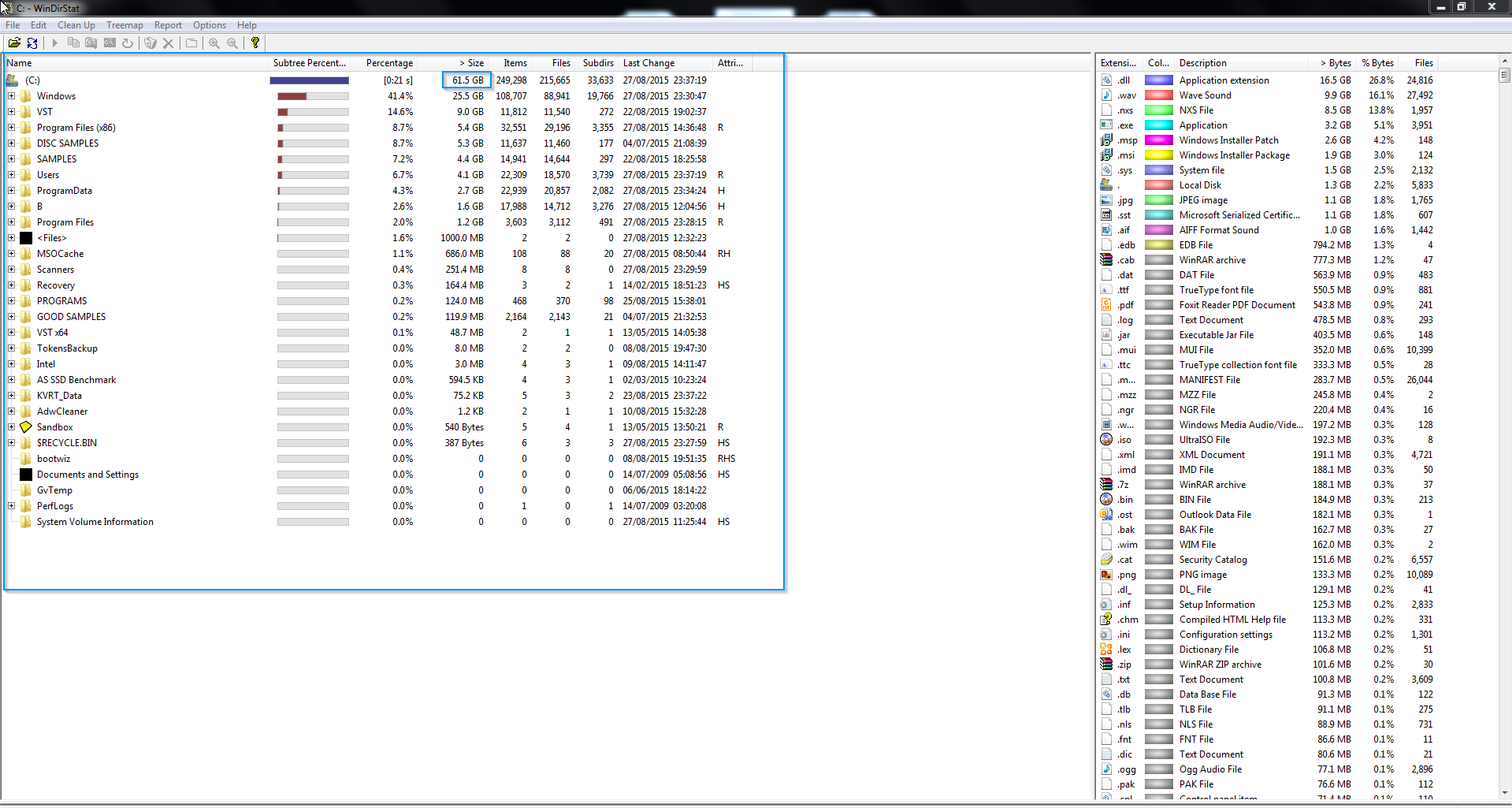Viewport: 1512px width, 808px height.
Task: Click the .chm Compiled HTML Help icon
Action: click(1106, 620)
